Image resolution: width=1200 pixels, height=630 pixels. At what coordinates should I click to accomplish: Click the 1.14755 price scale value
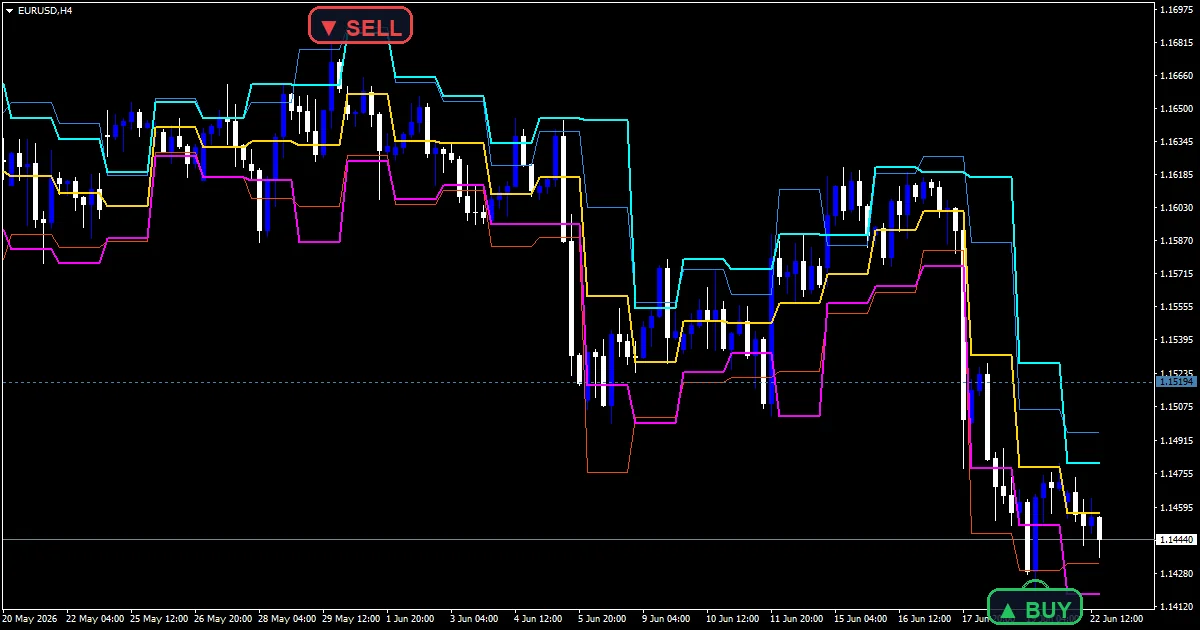coord(1176,473)
